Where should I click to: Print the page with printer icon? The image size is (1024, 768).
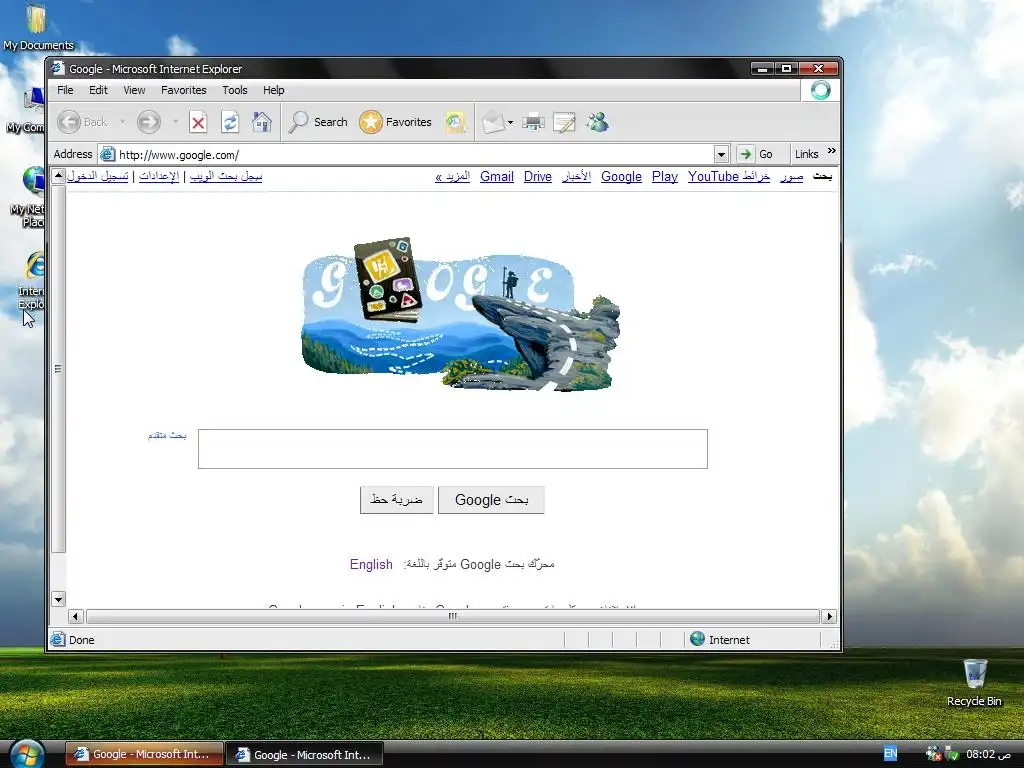(533, 122)
